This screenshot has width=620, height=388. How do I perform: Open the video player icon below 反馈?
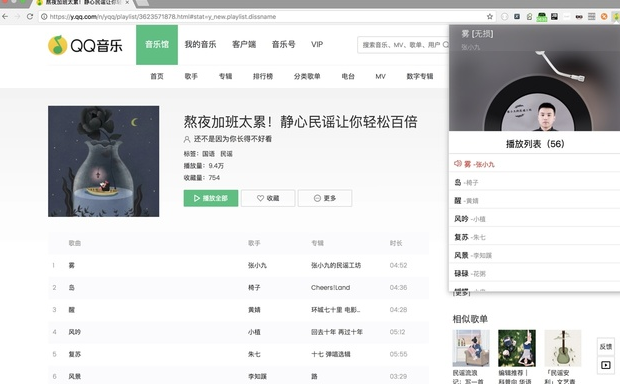coord(605,365)
